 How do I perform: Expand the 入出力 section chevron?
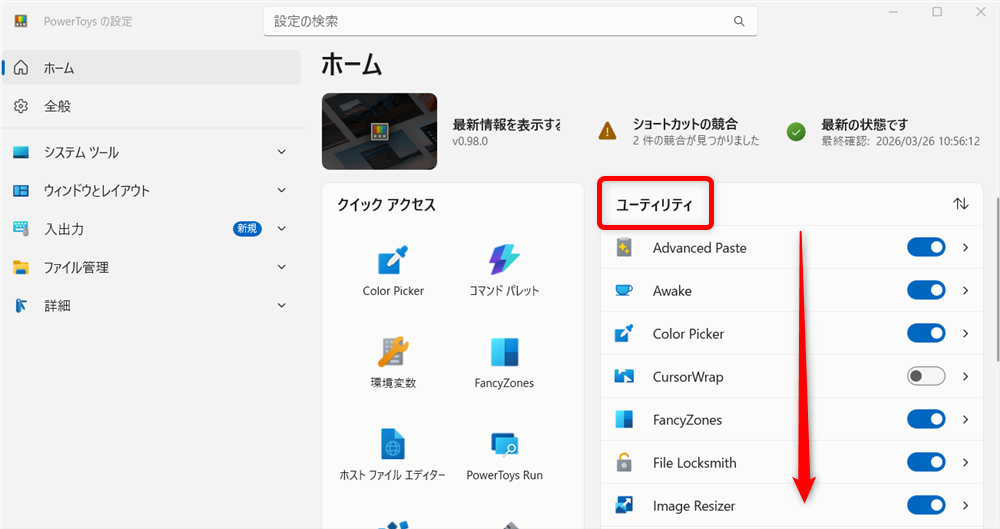point(281,228)
